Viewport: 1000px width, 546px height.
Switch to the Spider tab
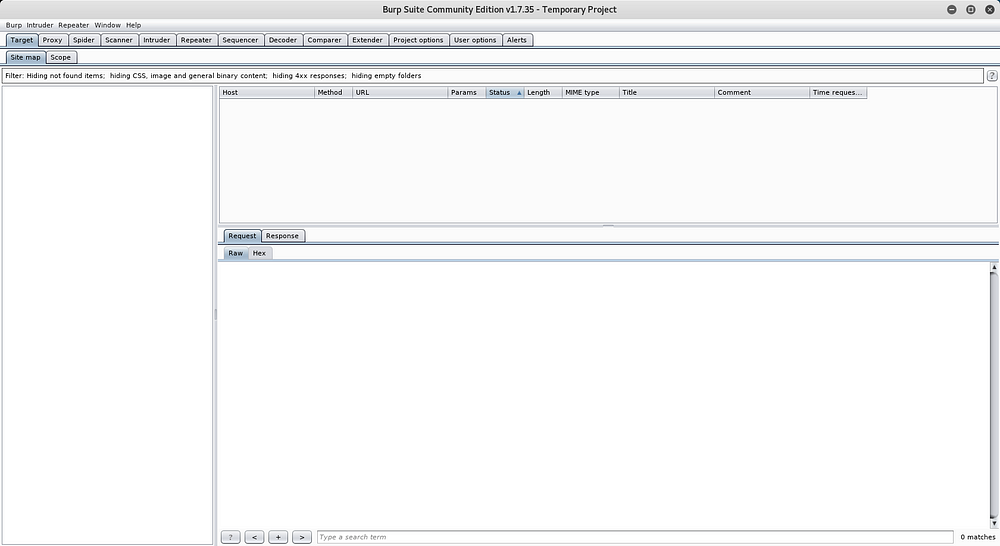(84, 40)
